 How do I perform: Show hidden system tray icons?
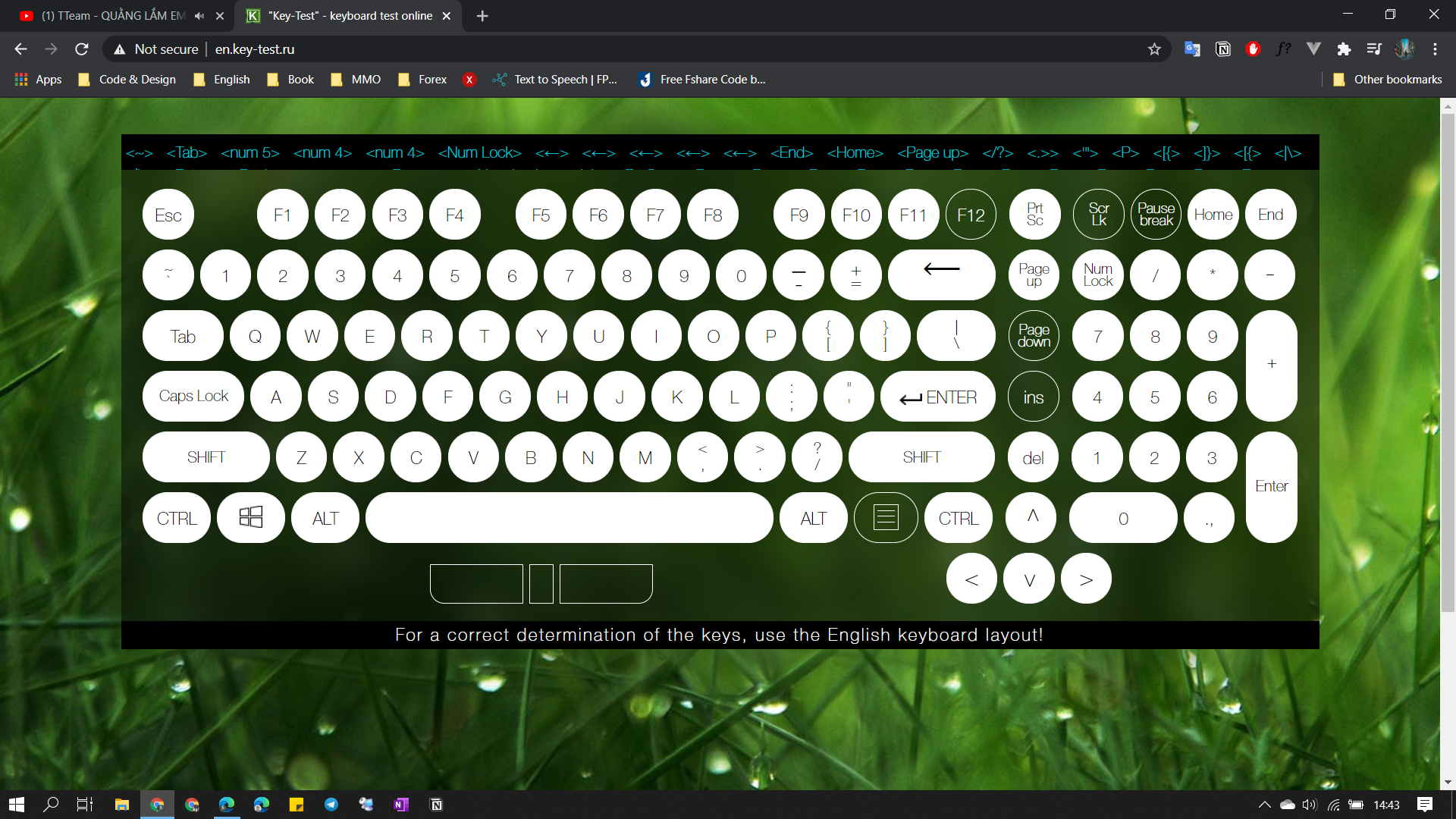(1264, 805)
